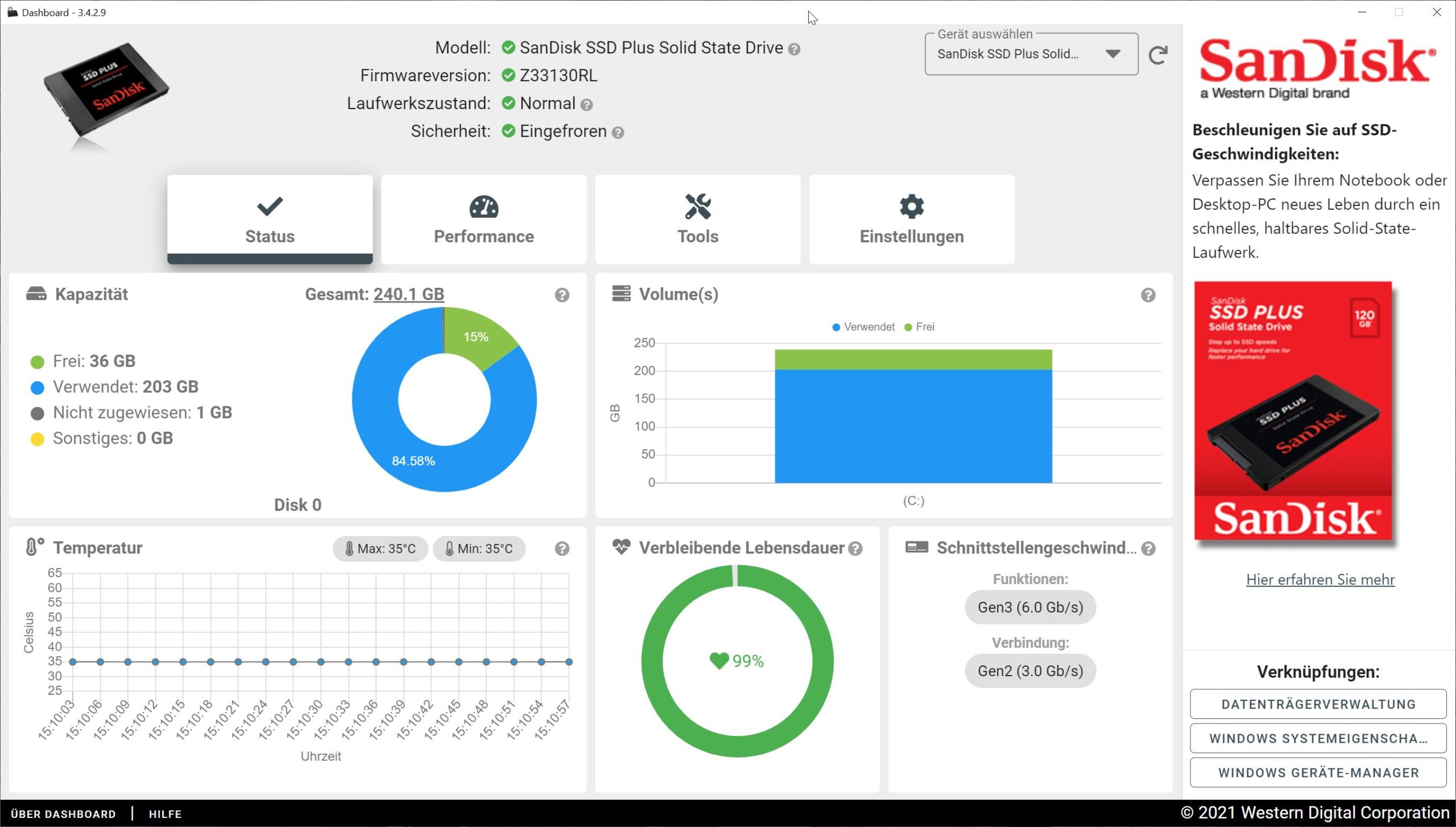Click the SSD PLUS 120 GB product ad image

pyautogui.click(x=1293, y=411)
